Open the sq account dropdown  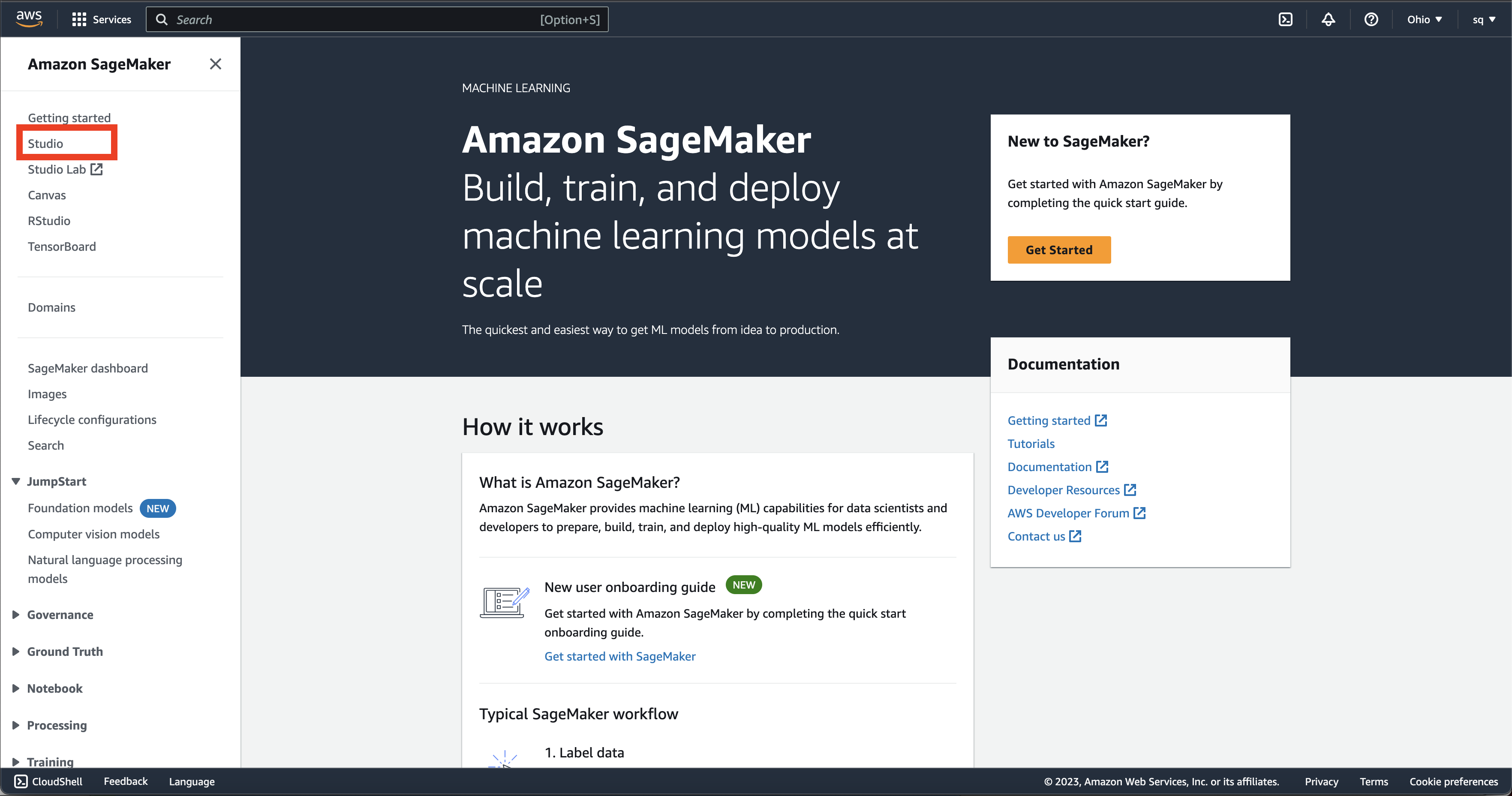[x=1483, y=19]
